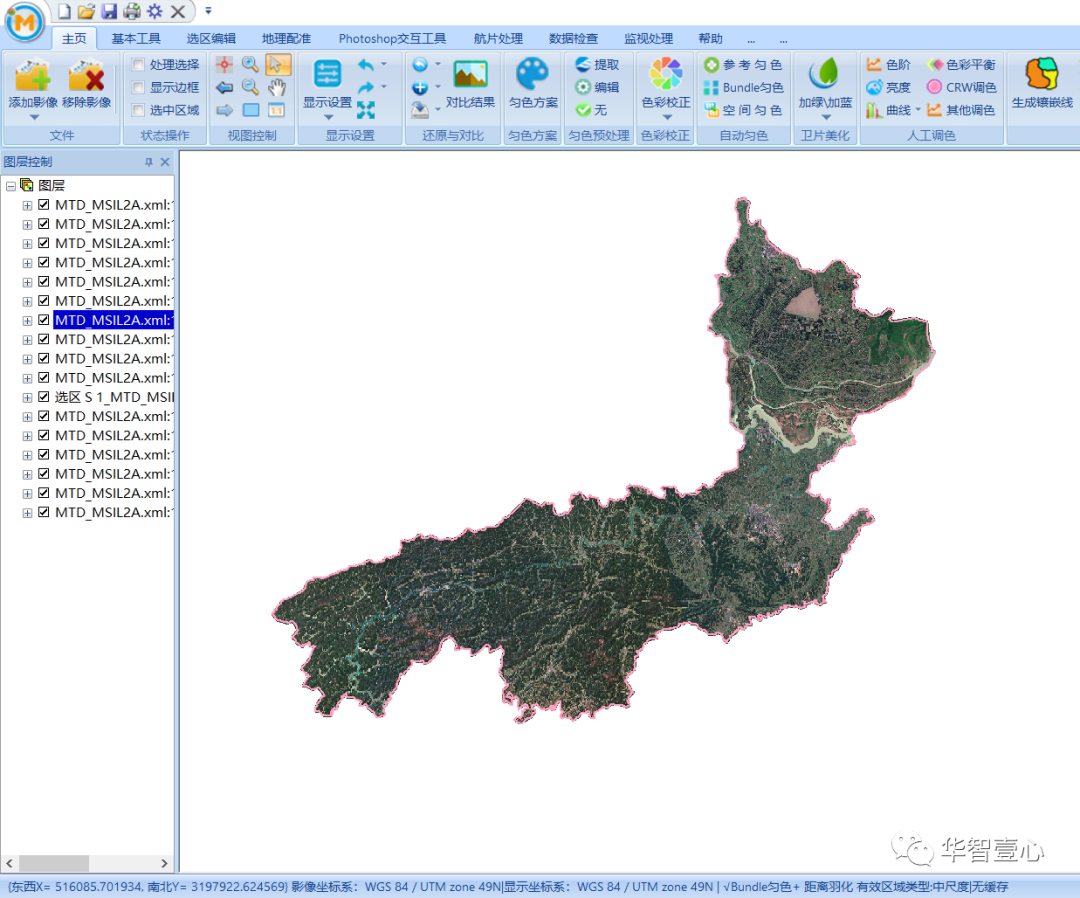Open the 加绿\加蓝 dropdown arrow

[826, 118]
